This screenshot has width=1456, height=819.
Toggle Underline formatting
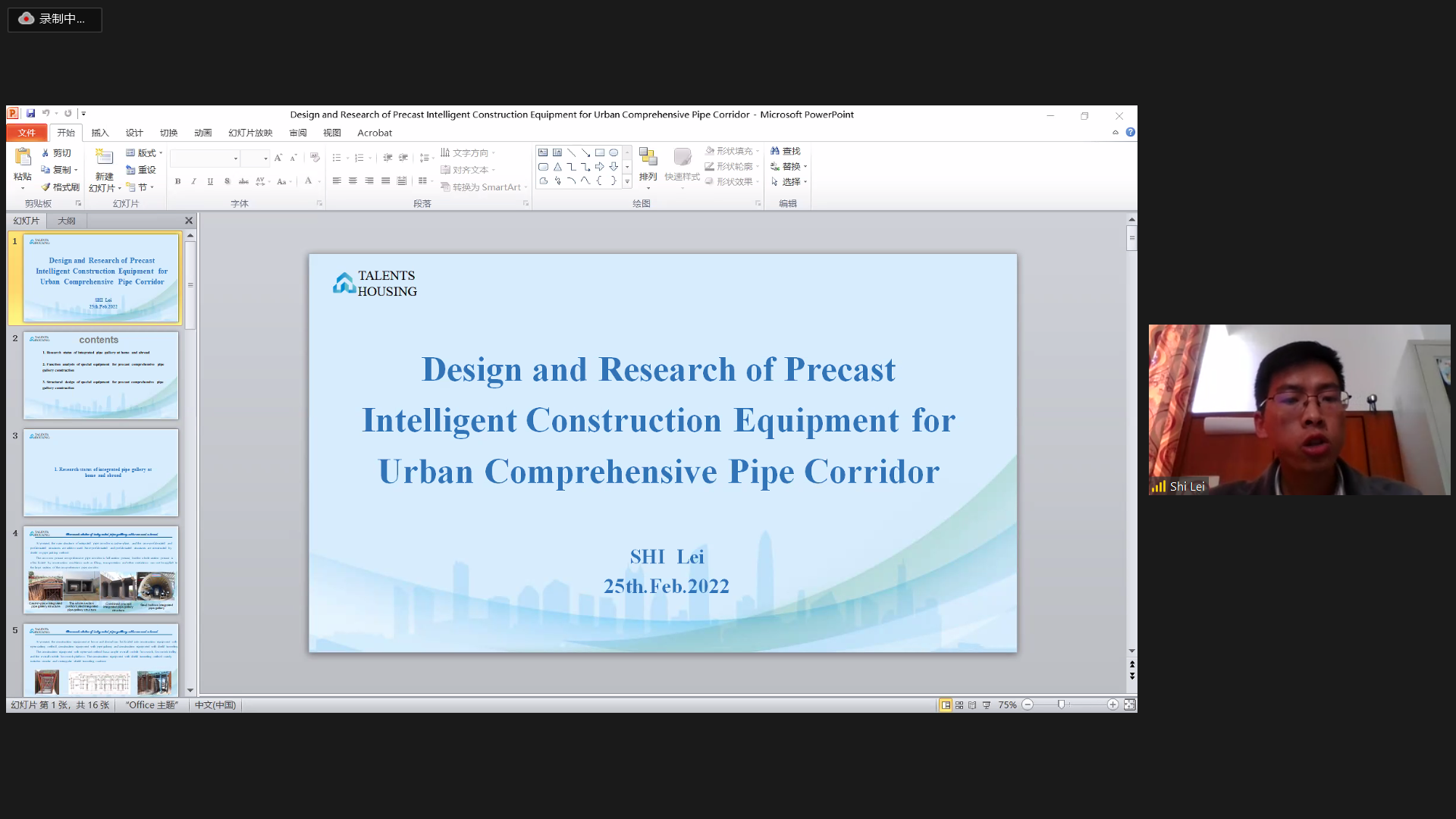click(x=210, y=181)
